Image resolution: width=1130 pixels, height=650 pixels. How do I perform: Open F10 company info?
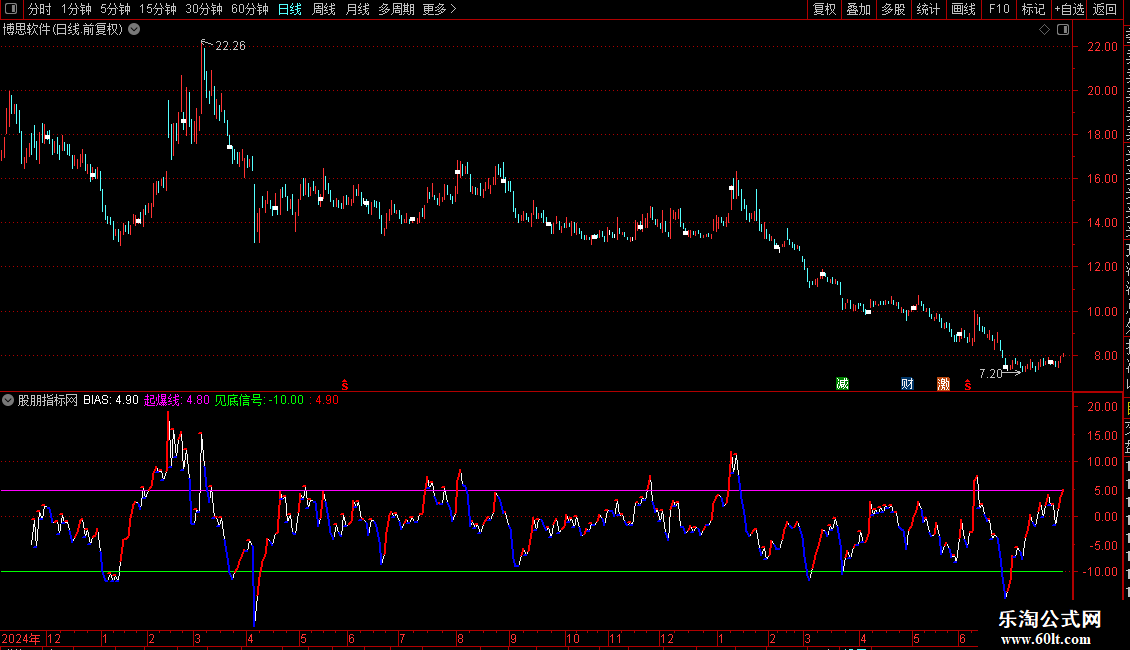pos(999,9)
